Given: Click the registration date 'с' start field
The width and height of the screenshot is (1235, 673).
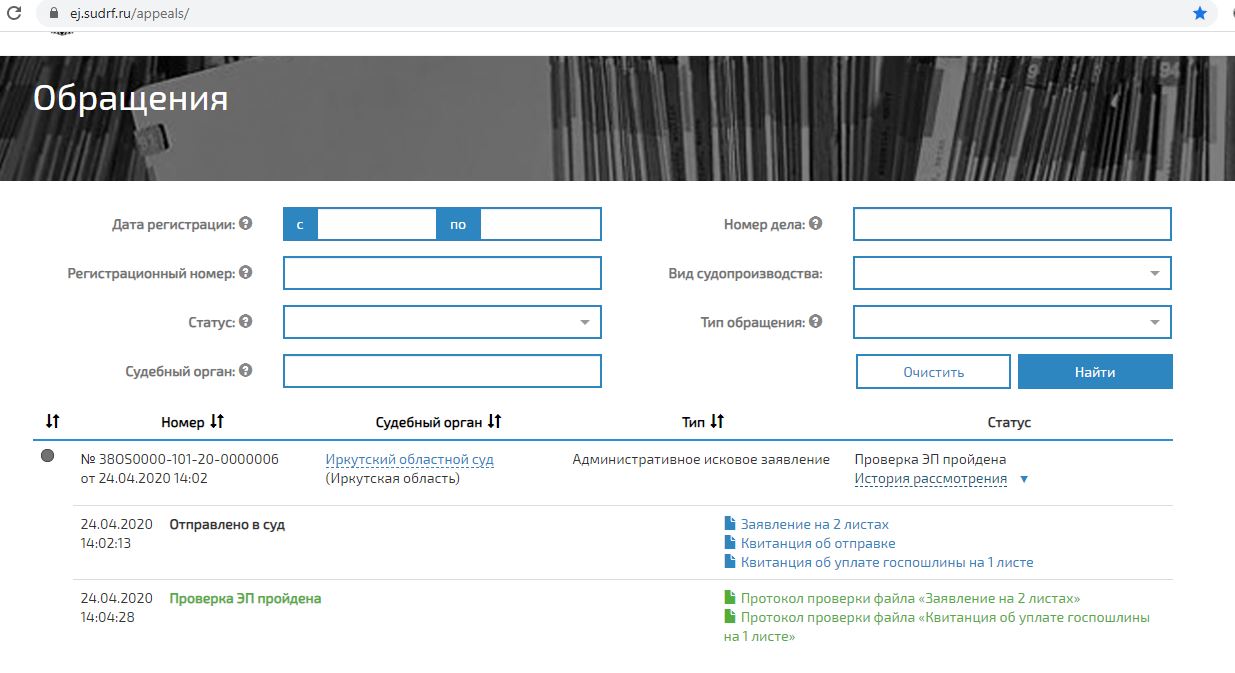Looking at the screenshot, I should click(377, 225).
